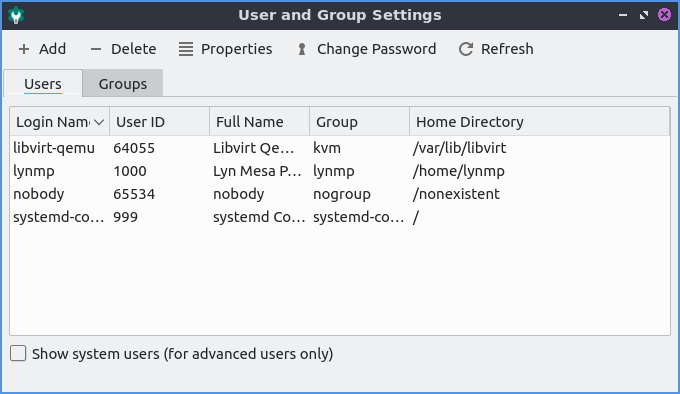Toggle sort arrow on Login Name column
The height and width of the screenshot is (394, 680).
coord(99,122)
